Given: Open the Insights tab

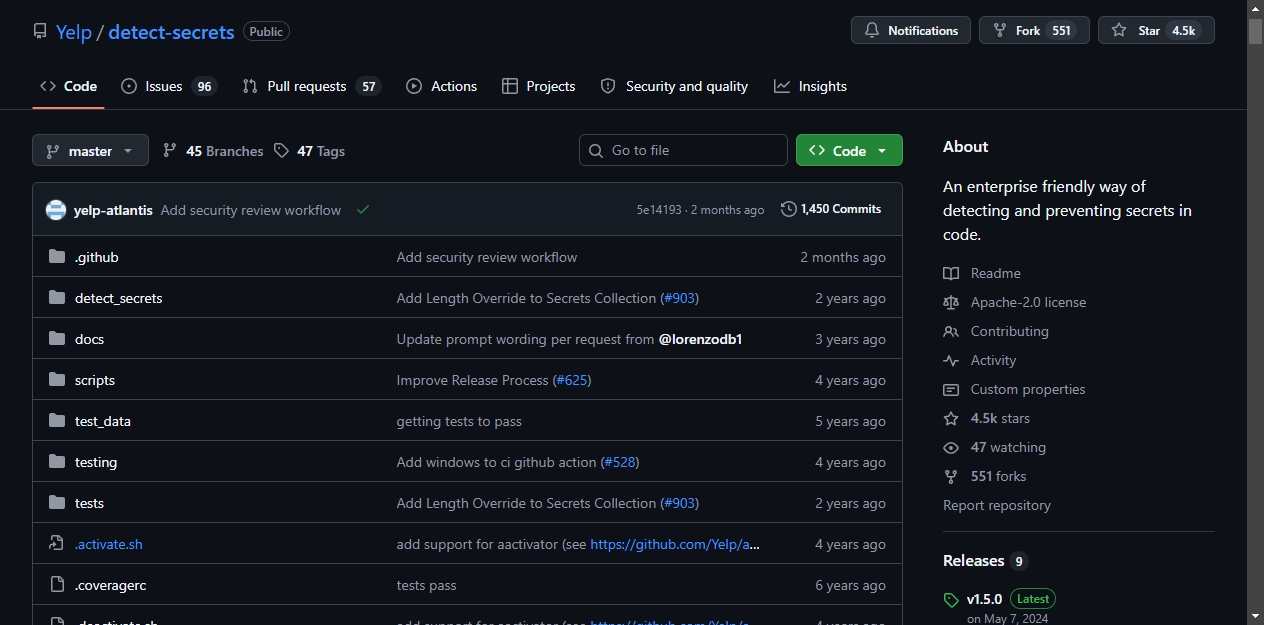Looking at the screenshot, I should [x=810, y=86].
